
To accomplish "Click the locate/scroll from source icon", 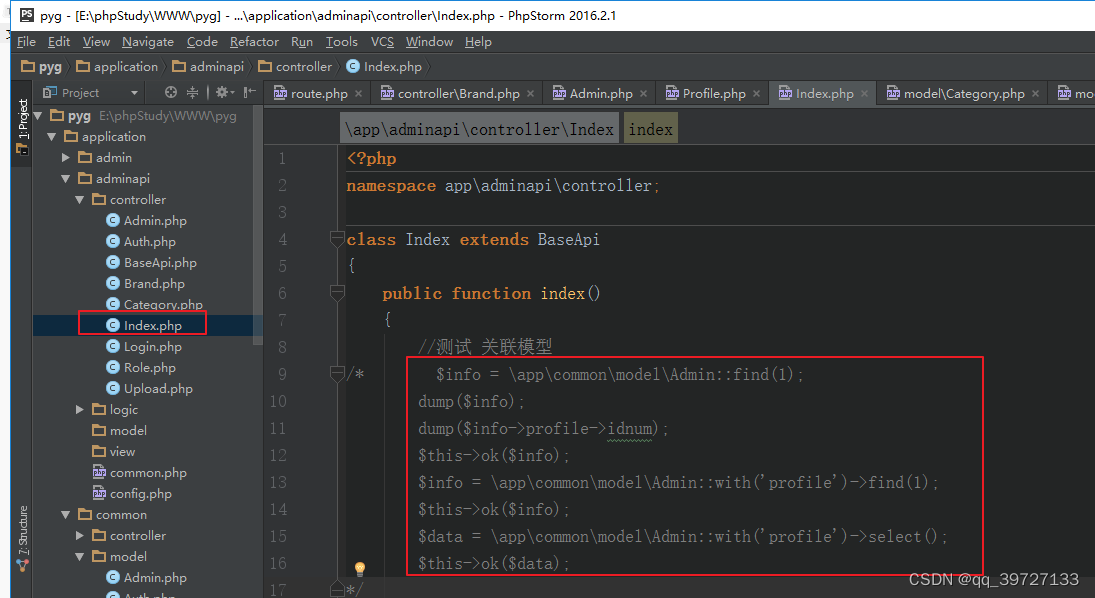I will 171,92.
